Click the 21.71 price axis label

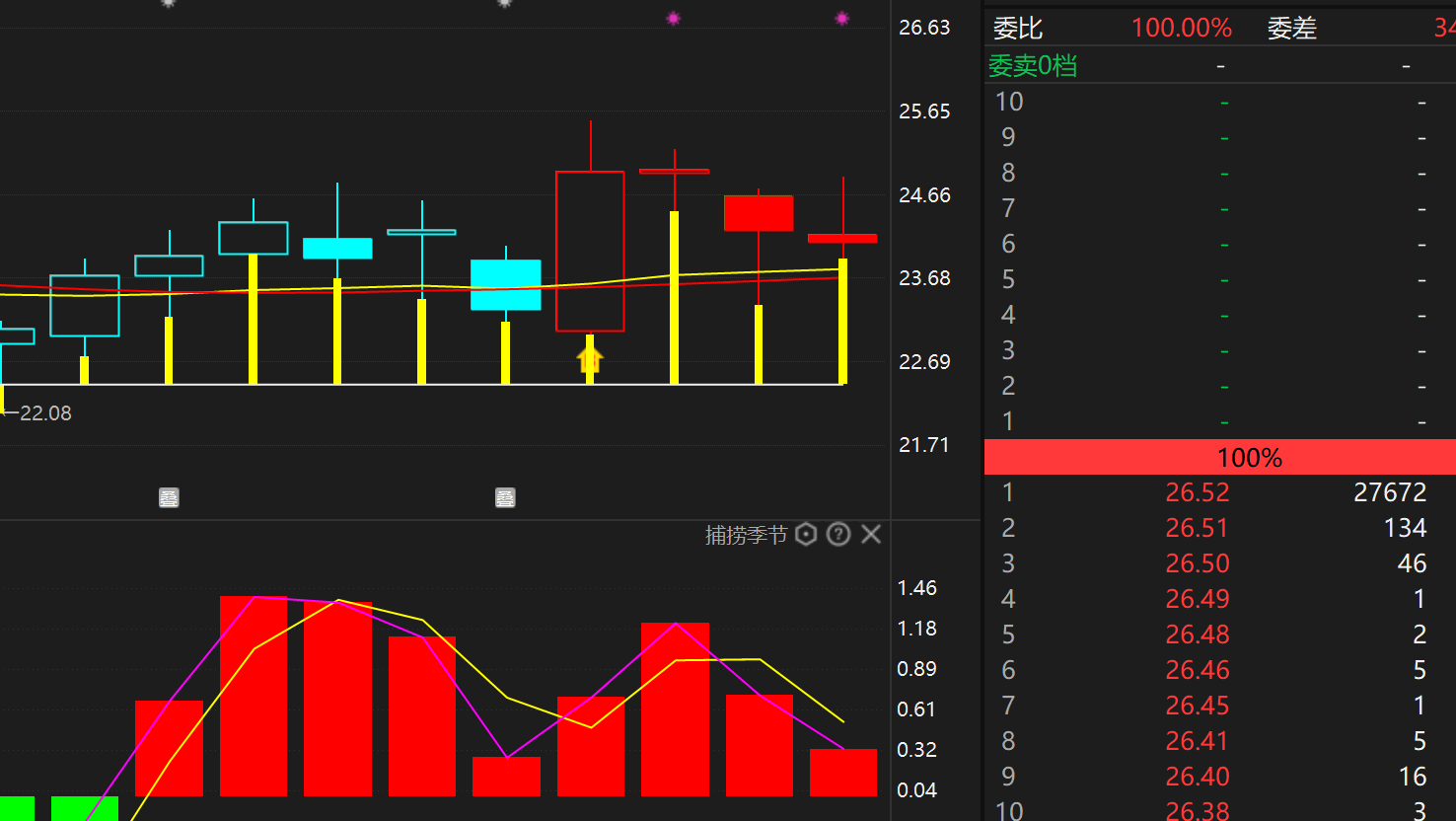point(924,445)
